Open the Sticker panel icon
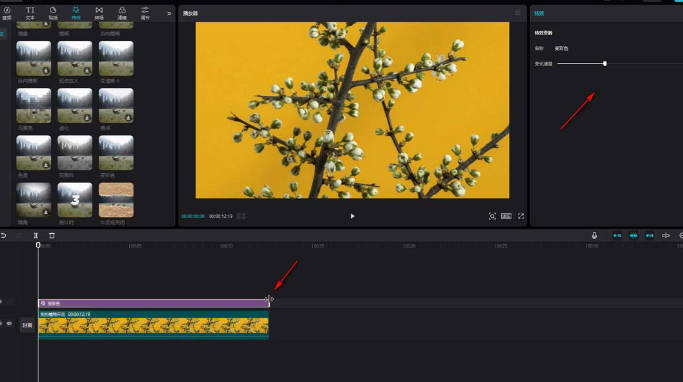The image size is (683, 382). coord(53,13)
